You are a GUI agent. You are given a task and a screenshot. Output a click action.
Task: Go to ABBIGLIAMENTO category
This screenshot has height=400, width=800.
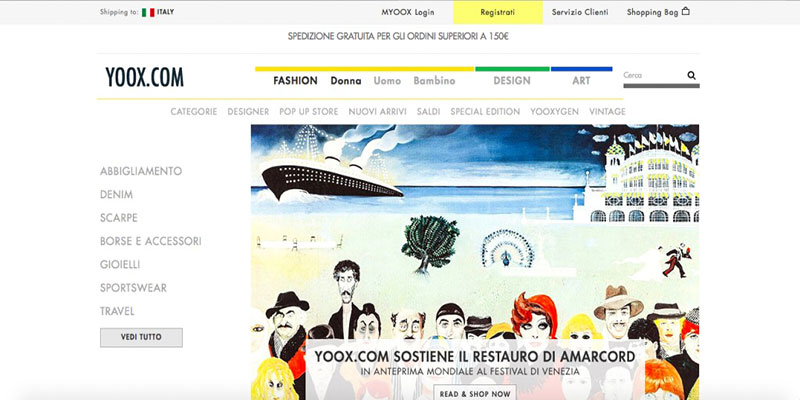point(141,171)
